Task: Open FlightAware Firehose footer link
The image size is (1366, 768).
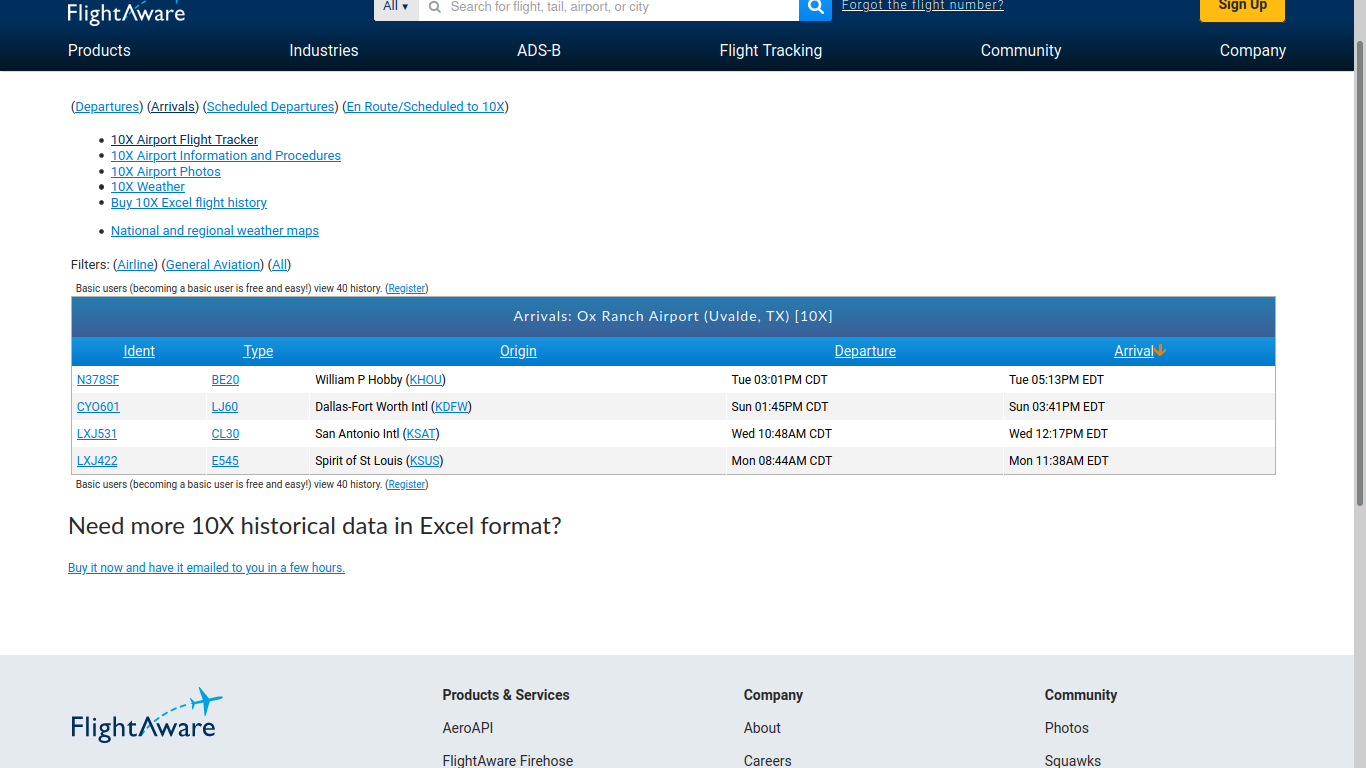Action: (508, 761)
